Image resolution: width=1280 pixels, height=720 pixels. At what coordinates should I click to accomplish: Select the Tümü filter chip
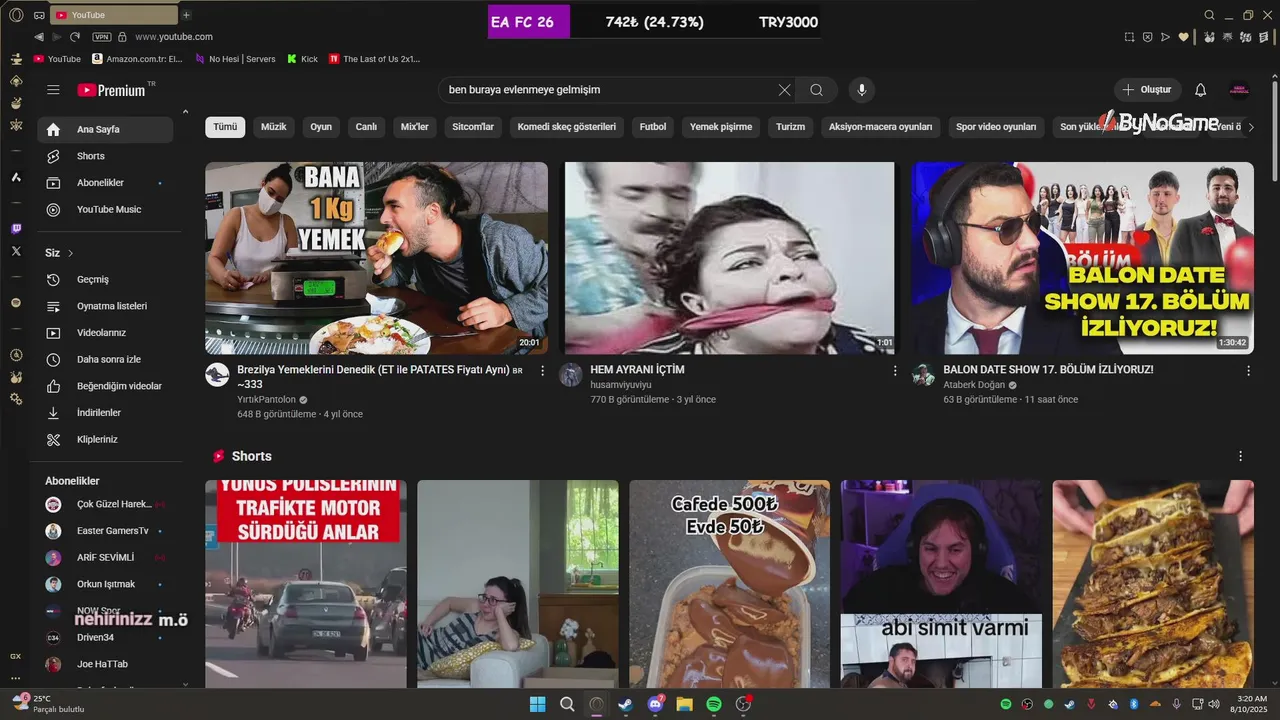click(225, 127)
